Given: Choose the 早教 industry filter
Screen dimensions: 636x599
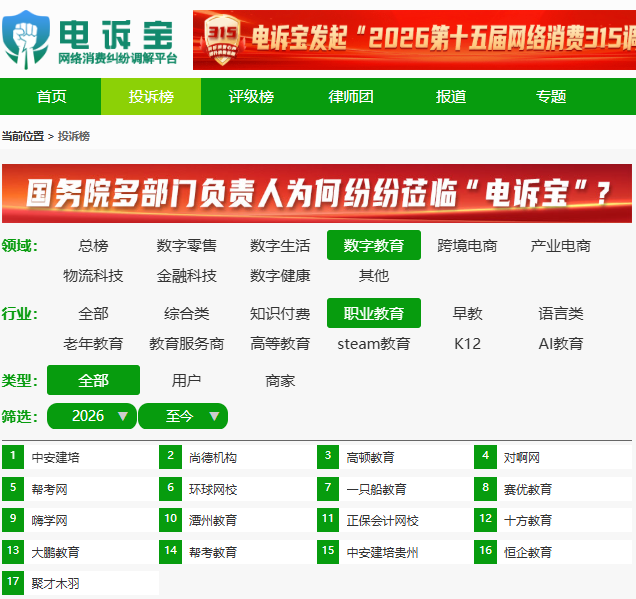Looking at the screenshot, I should (467, 313).
